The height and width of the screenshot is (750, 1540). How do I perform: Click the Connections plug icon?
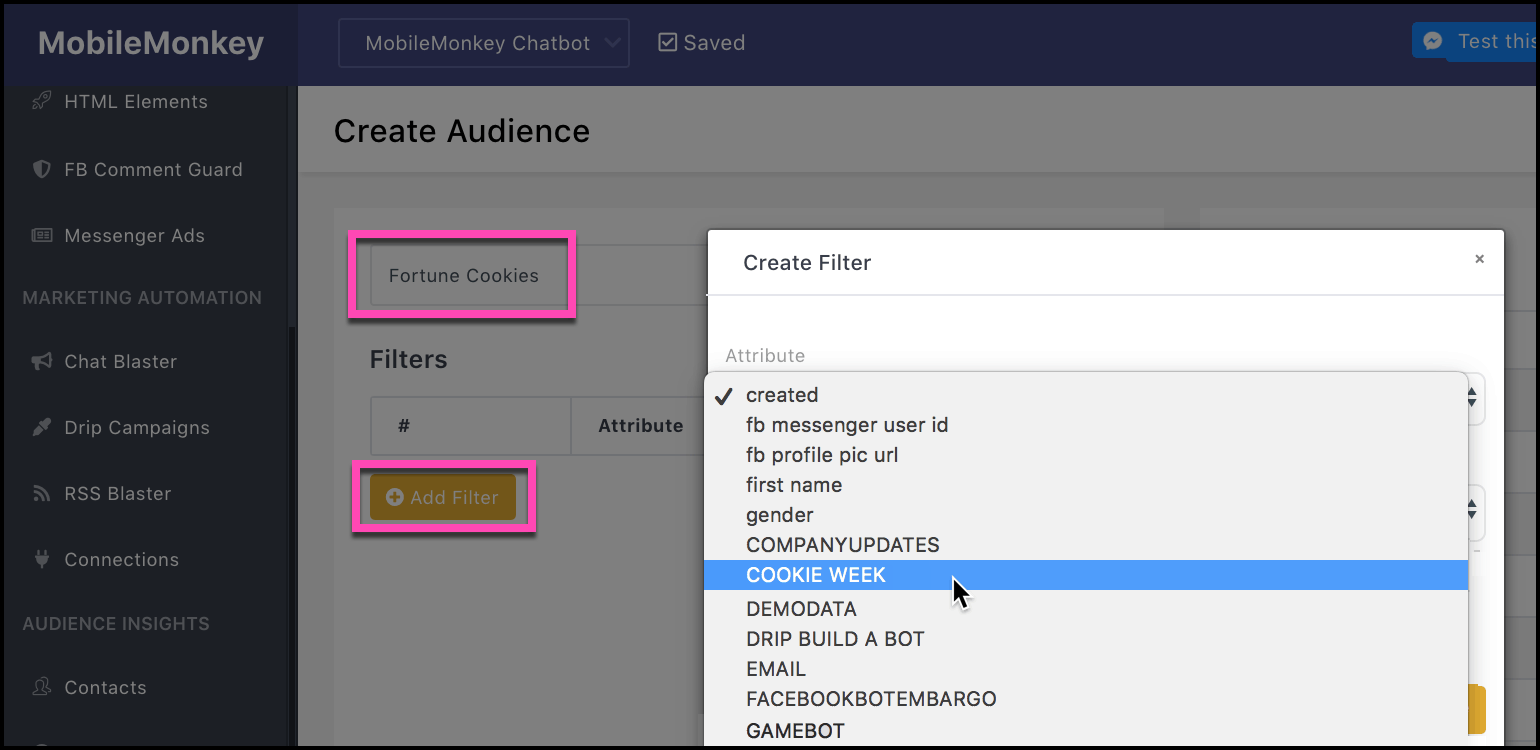coord(41,559)
